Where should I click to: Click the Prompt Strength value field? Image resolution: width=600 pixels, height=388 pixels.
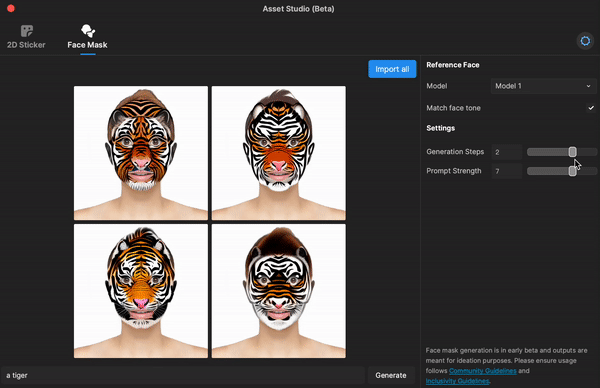point(507,171)
